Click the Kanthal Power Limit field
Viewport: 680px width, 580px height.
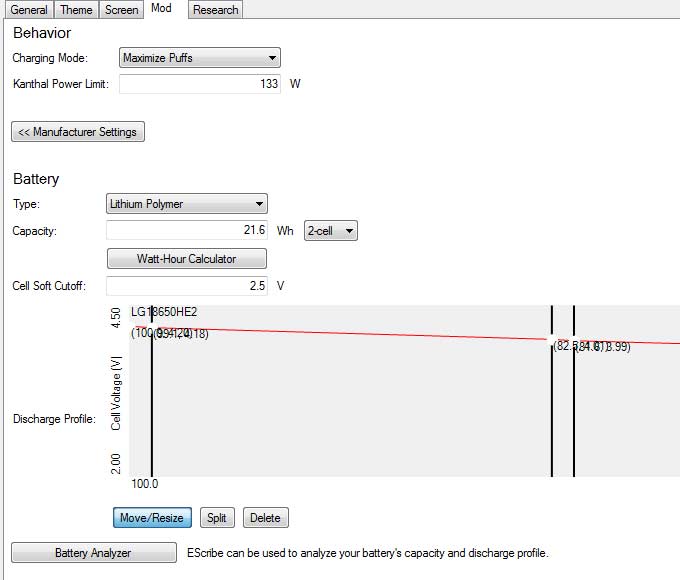[200, 84]
